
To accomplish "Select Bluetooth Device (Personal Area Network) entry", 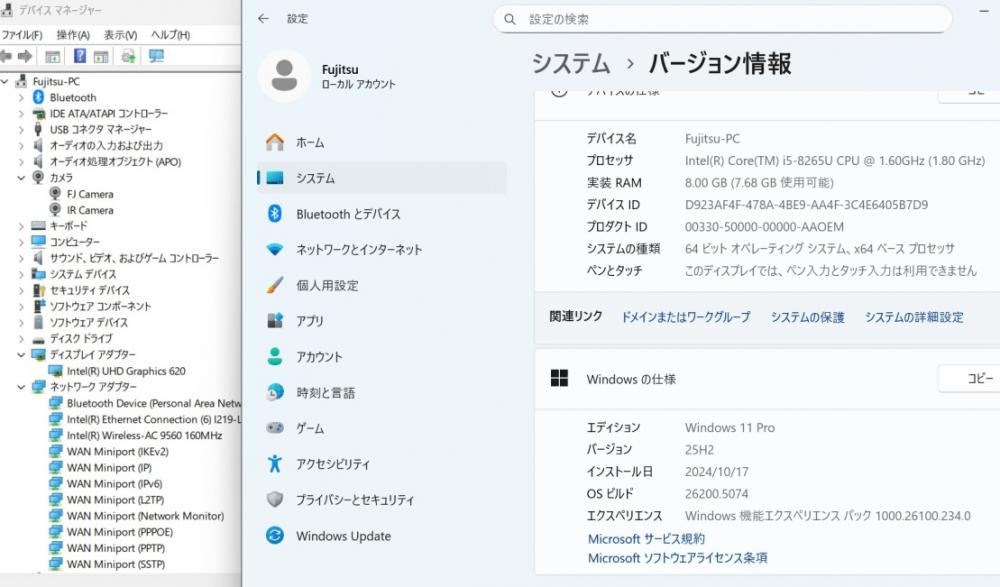I will coord(154,403).
